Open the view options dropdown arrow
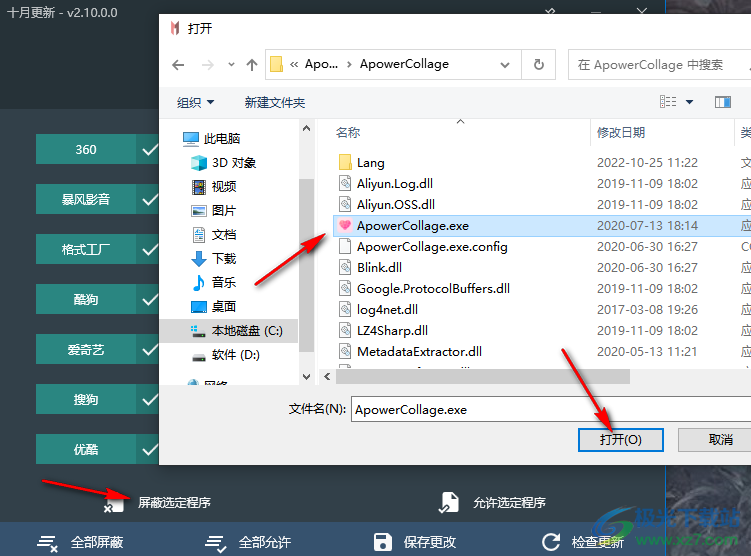 click(689, 102)
